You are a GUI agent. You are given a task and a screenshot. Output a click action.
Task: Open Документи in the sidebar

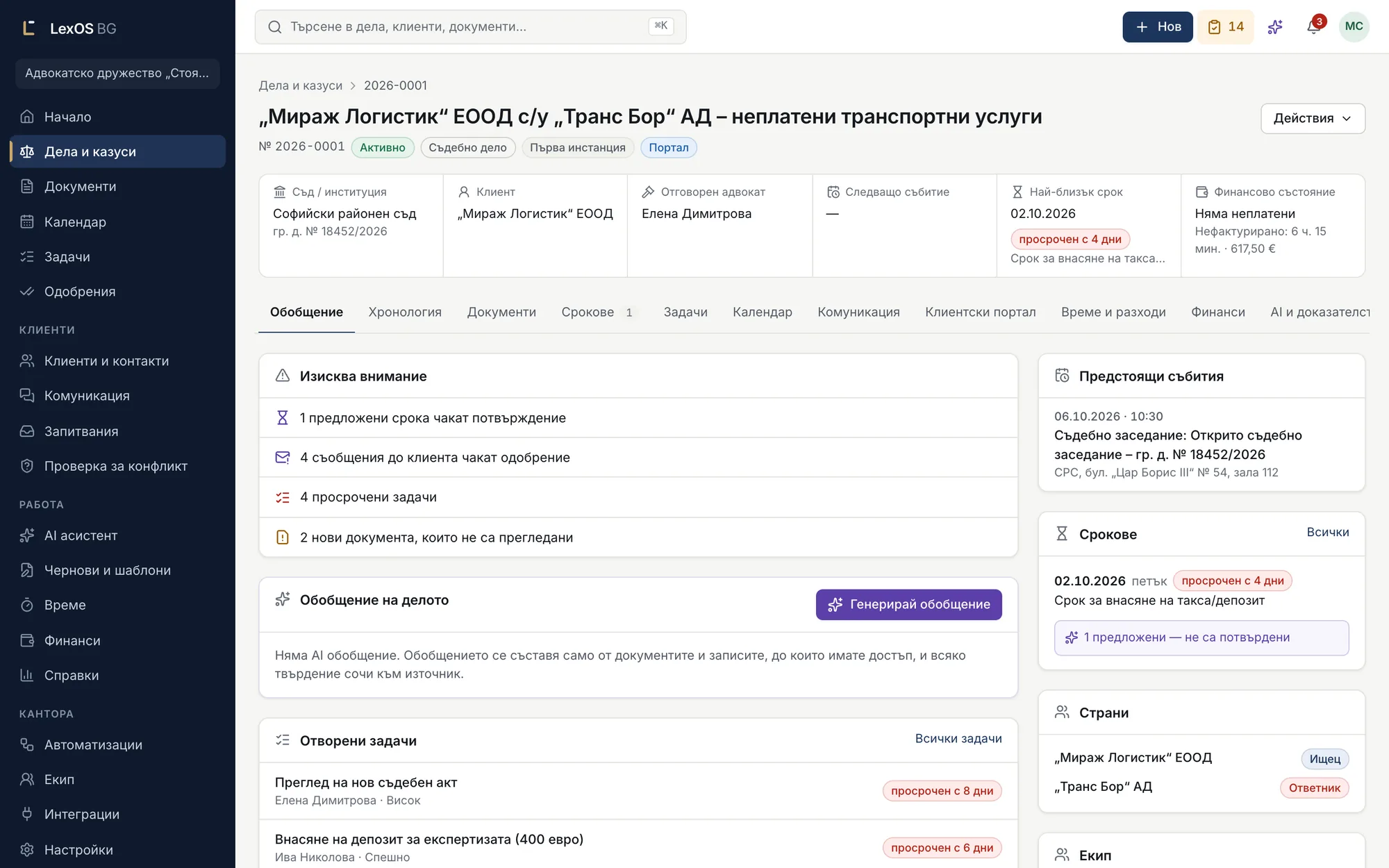click(x=117, y=186)
